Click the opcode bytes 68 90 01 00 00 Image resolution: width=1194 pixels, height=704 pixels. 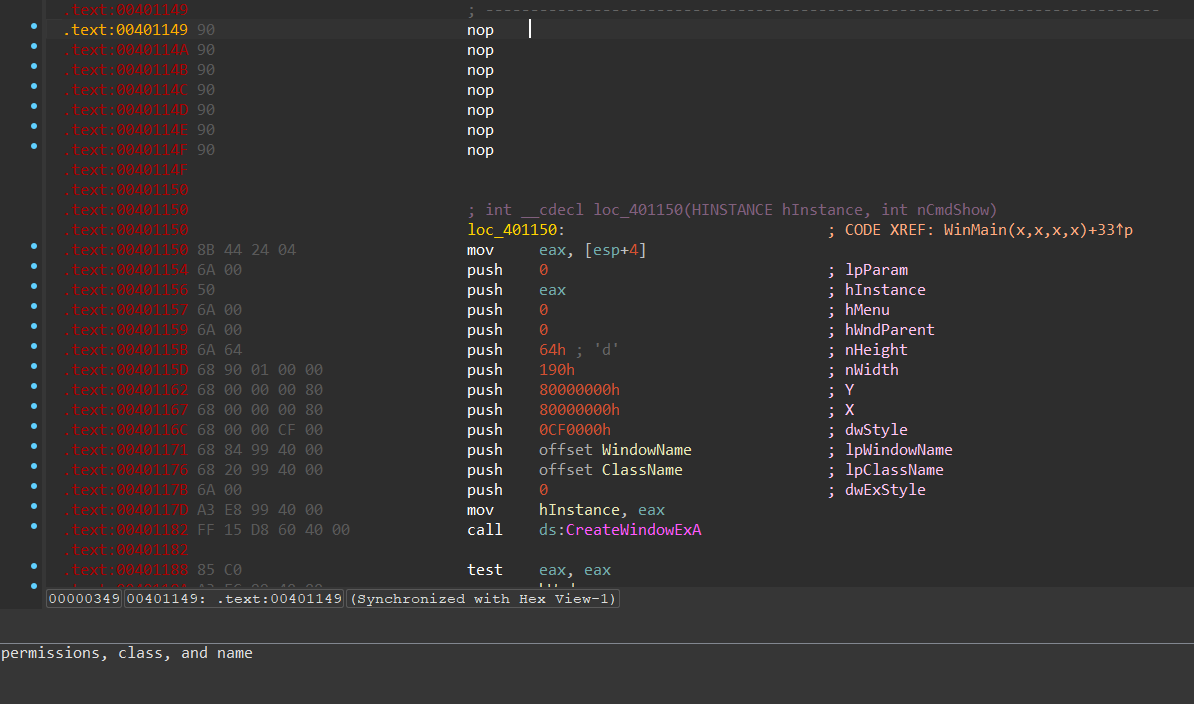[x=260, y=370]
